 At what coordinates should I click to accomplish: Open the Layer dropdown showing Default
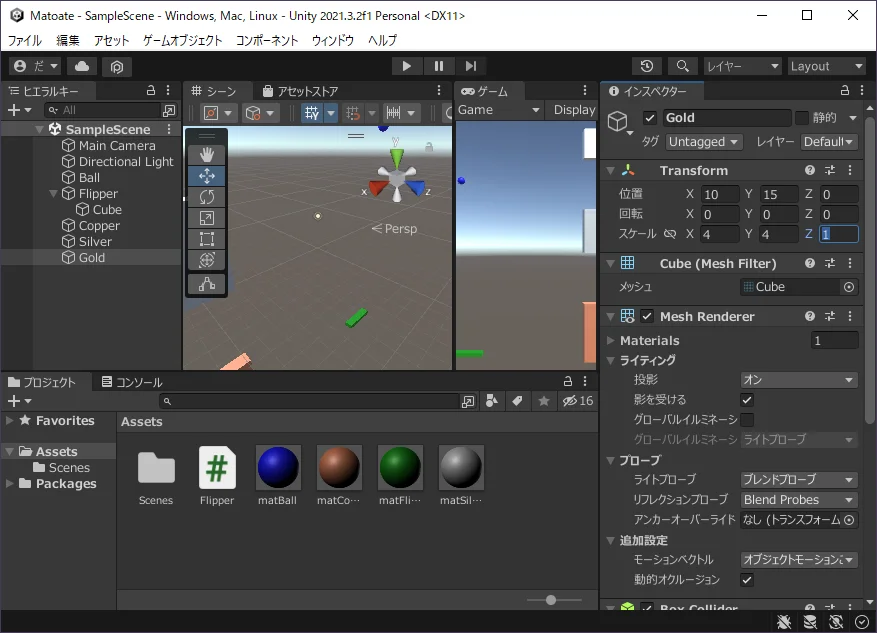(x=829, y=142)
